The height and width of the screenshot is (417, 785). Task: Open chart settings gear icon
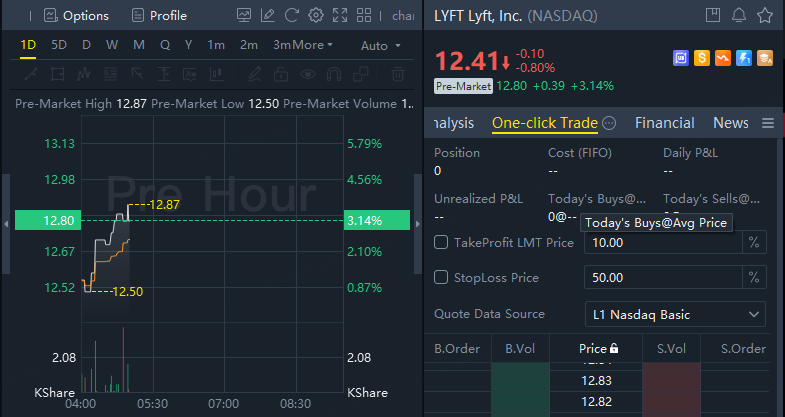click(x=315, y=15)
